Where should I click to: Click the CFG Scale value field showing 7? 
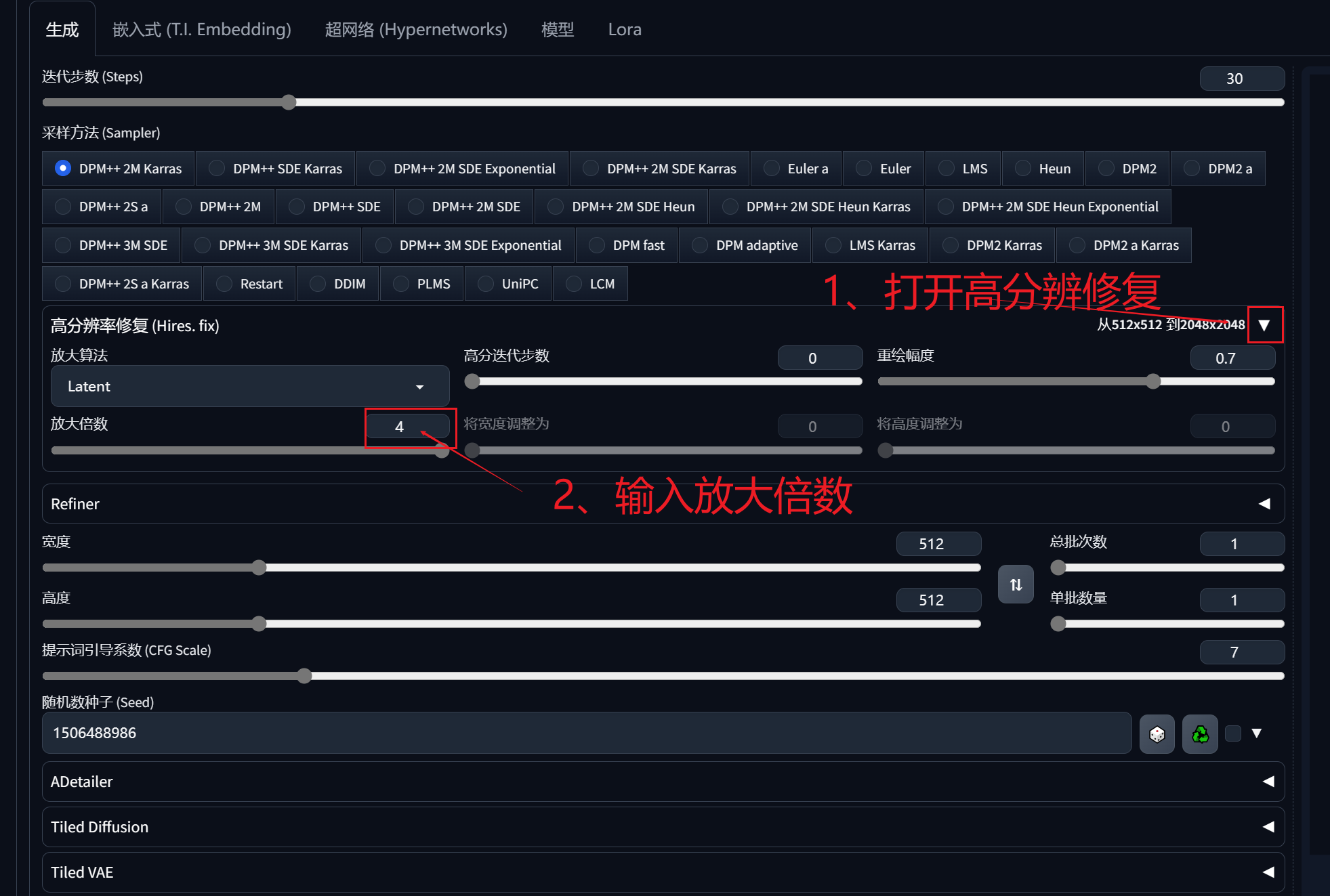(x=1242, y=652)
